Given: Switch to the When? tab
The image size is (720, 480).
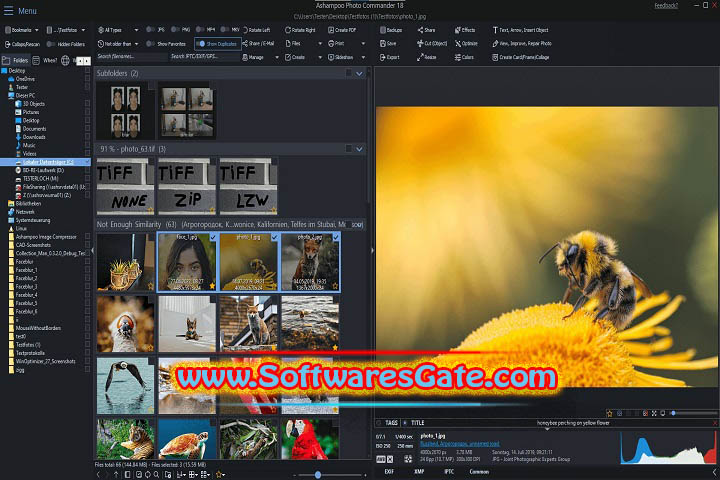Looking at the screenshot, I should pos(45,60).
